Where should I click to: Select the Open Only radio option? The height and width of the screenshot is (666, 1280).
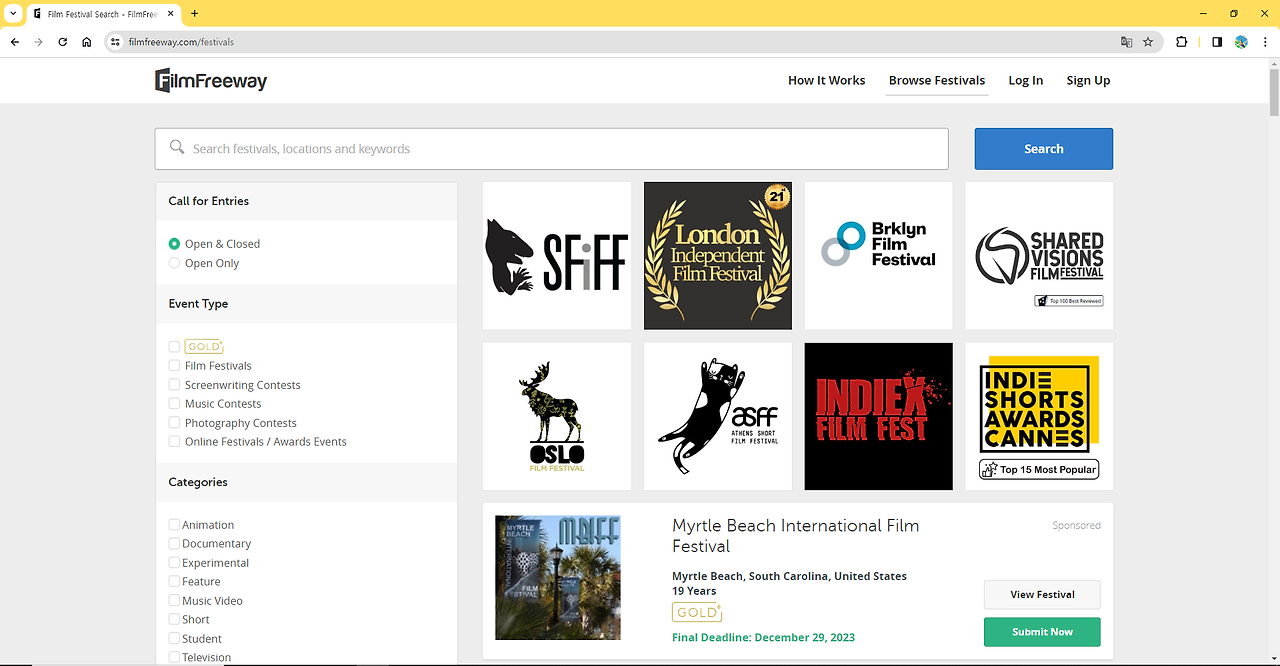[x=175, y=263]
